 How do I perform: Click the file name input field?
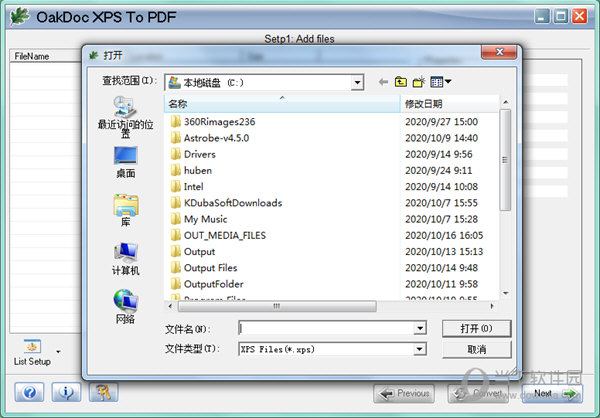327,328
